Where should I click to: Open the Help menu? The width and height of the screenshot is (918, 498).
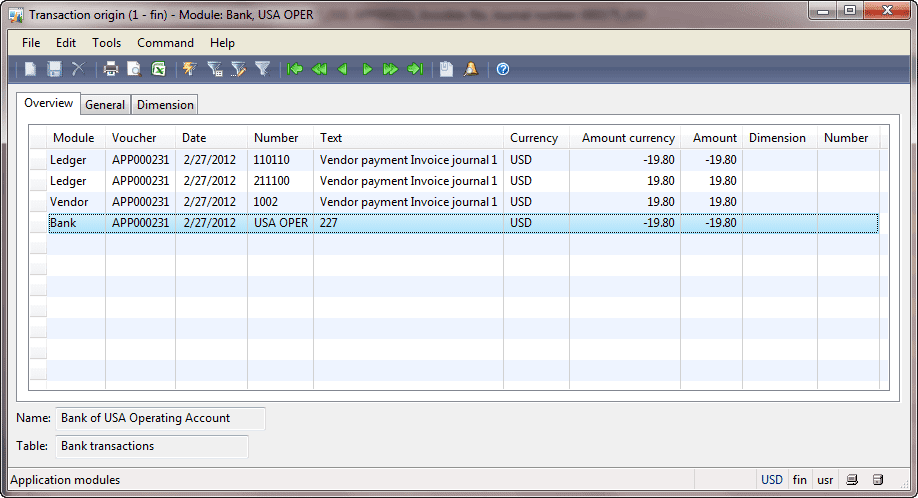click(222, 43)
